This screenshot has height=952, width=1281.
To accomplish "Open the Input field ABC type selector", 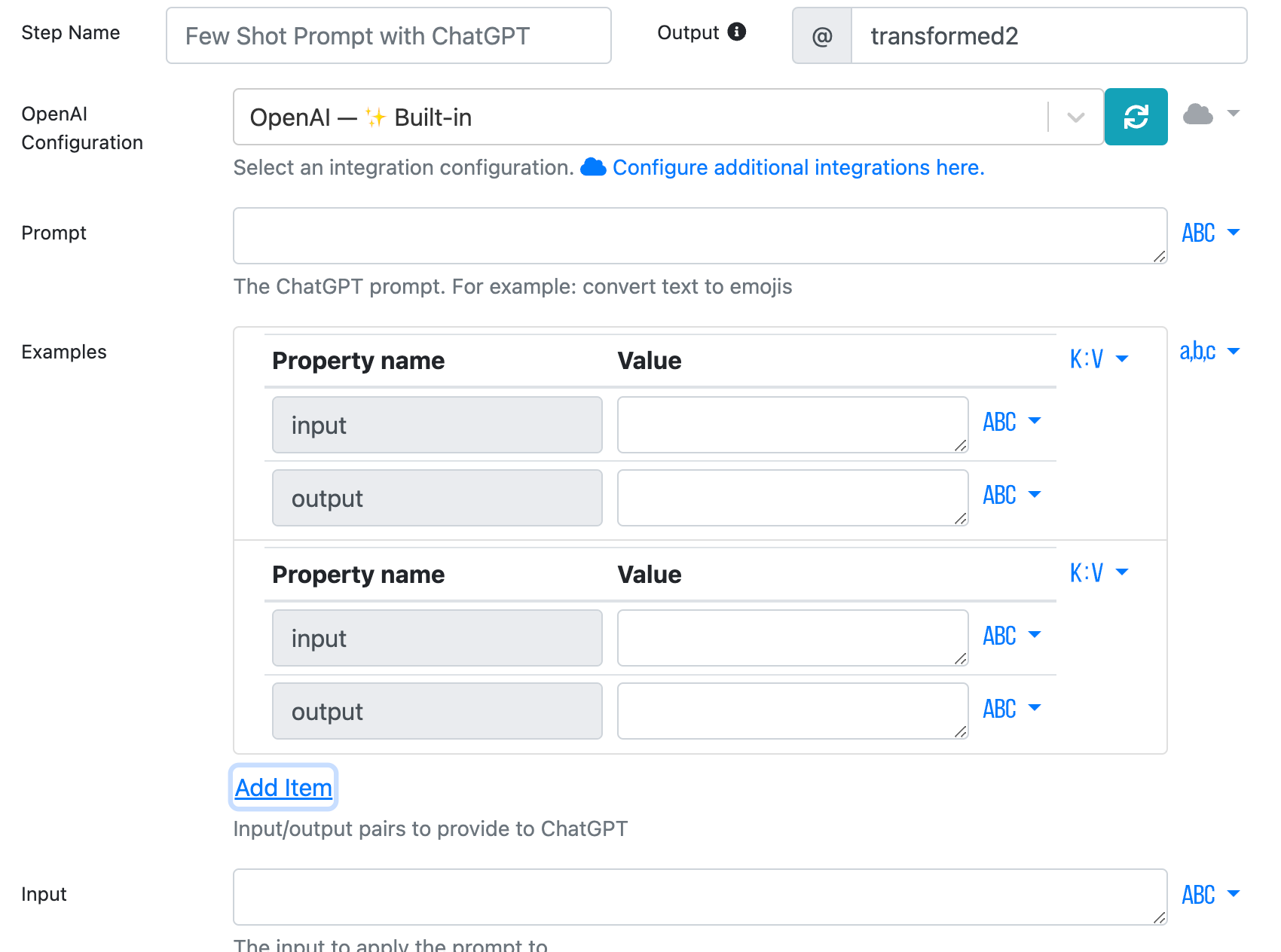I will (1210, 895).
